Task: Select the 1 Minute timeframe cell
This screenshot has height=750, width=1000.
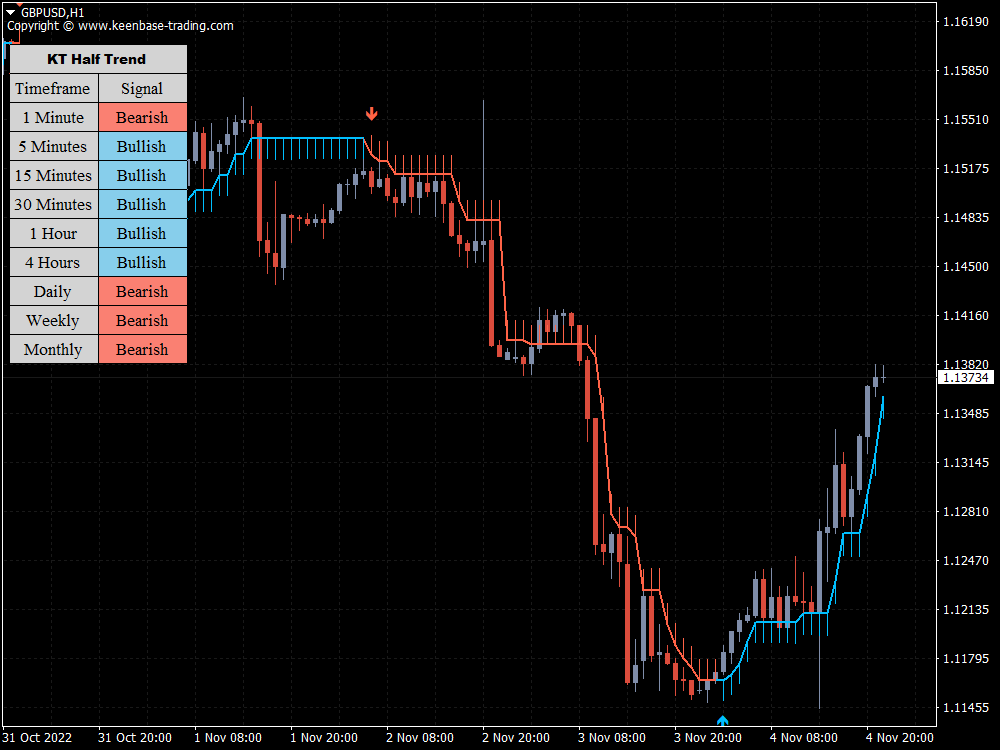Action: [x=54, y=117]
